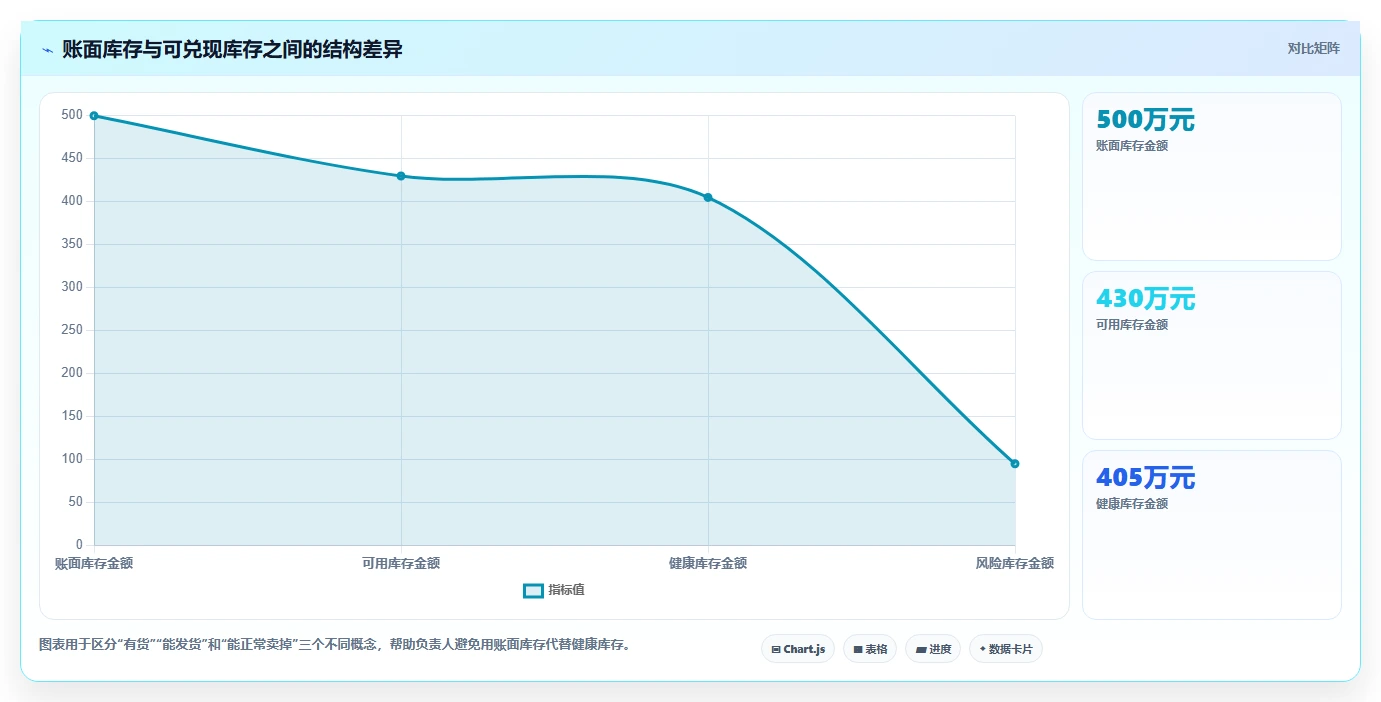The height and width of the screenshot is (702, 1381).
Task: Click the 405万元 card value
Action: tap(1145, 478)
